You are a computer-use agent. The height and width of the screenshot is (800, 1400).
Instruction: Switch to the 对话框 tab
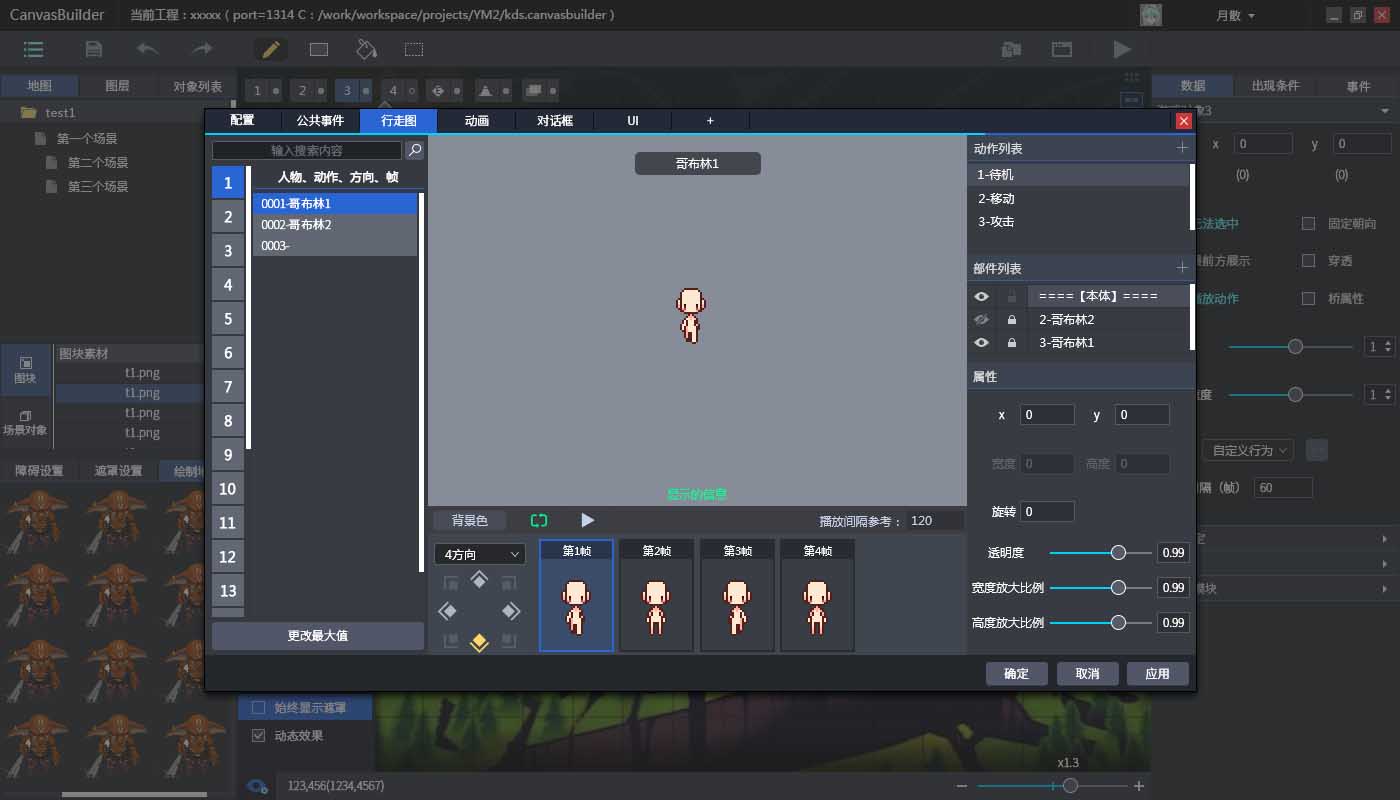555,121
